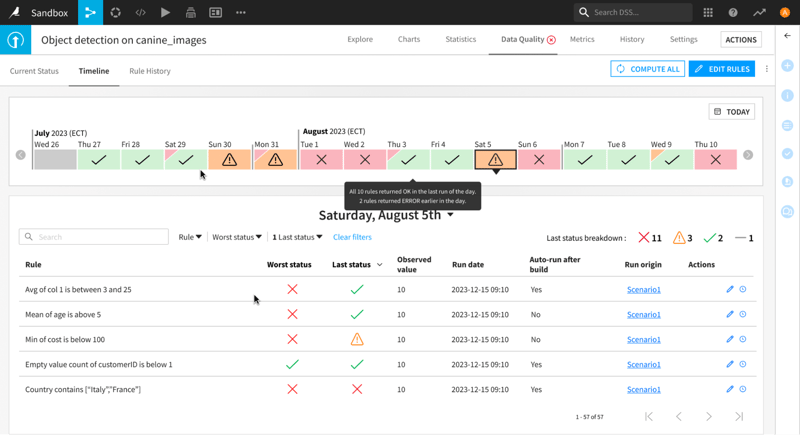Click into the rule Search field

click(94, 237)
